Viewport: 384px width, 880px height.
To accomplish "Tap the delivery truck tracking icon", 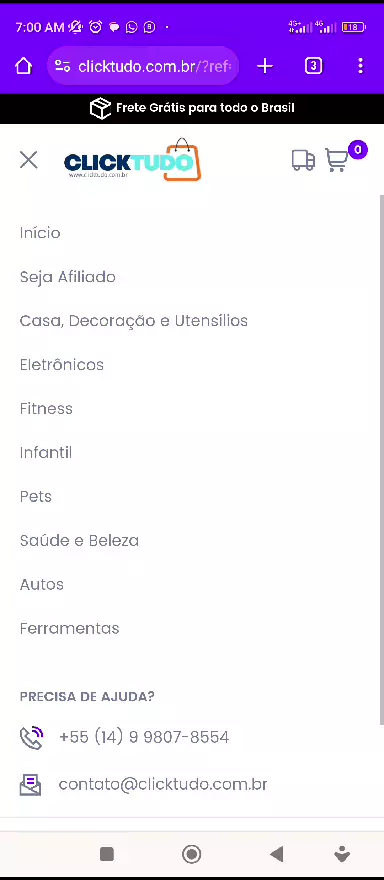I will [x=303, y=160].
